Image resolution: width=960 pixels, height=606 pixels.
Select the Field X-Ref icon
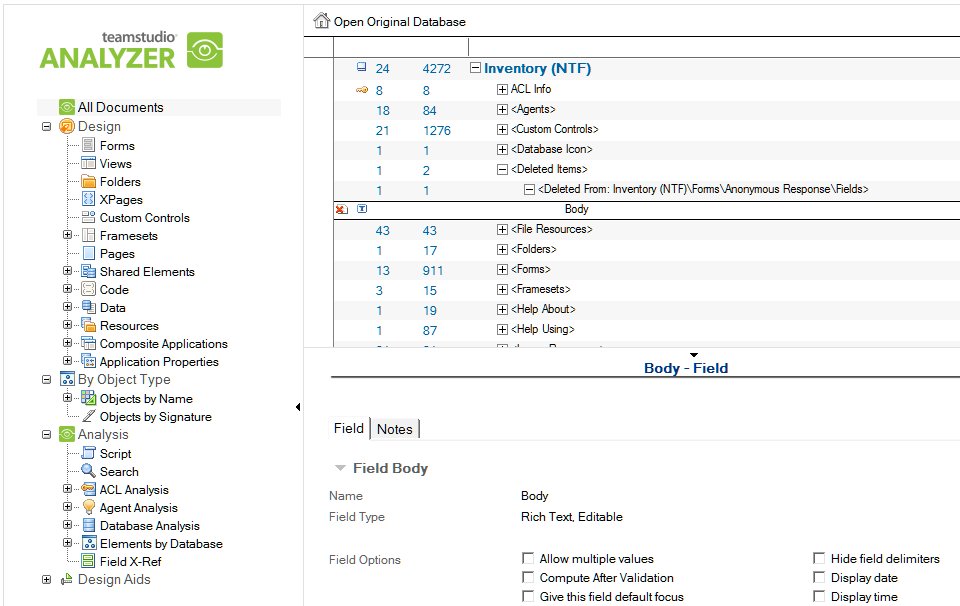coord(89,561)
